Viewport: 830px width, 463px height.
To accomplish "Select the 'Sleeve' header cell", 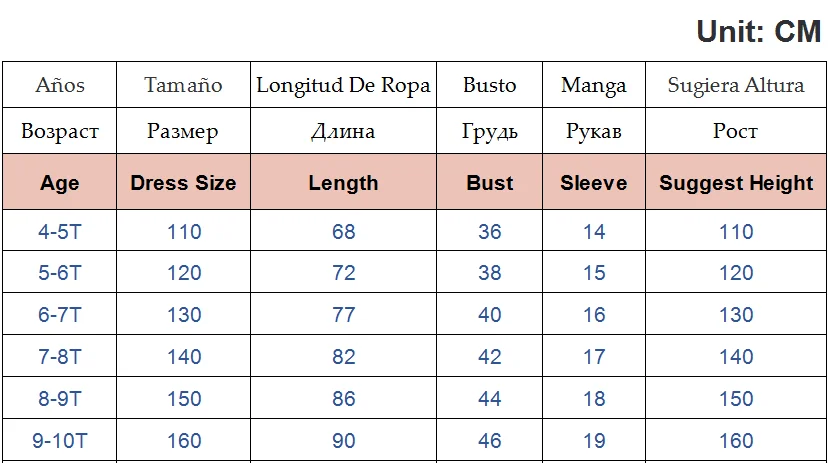I will click(594, 183).
